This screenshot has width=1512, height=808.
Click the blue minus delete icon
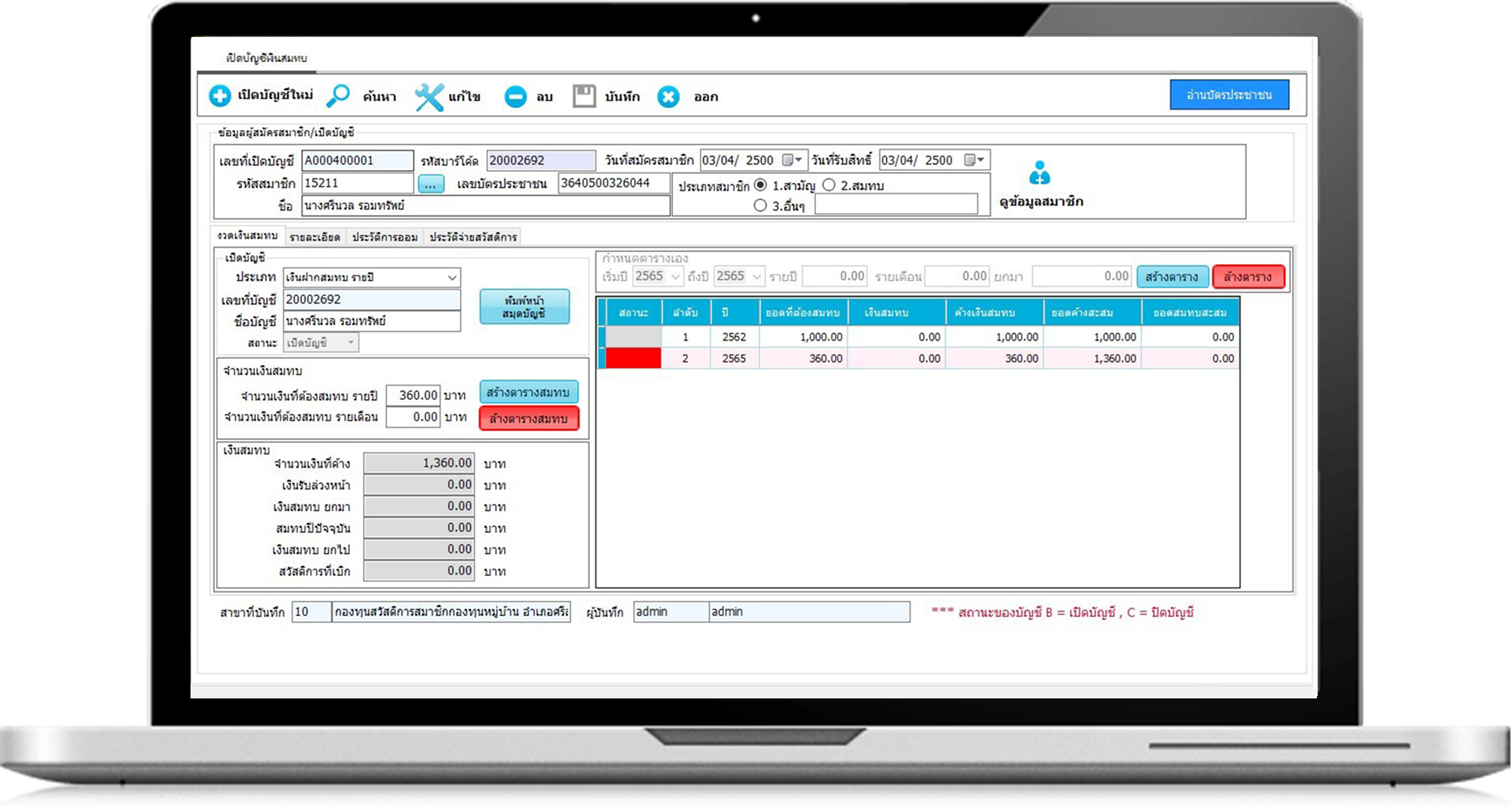(x=516, y=97)
